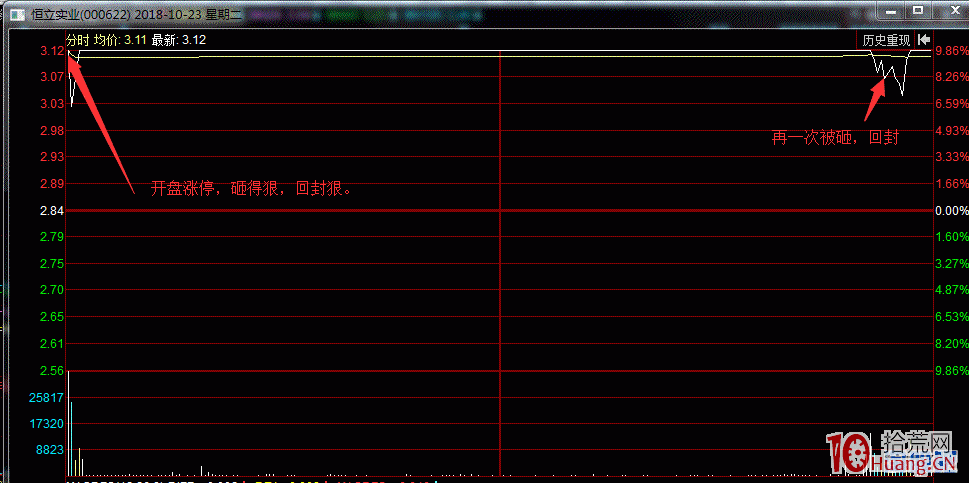Click the 2.84 previous close price label
969x483 pixels.
point(53,211)
